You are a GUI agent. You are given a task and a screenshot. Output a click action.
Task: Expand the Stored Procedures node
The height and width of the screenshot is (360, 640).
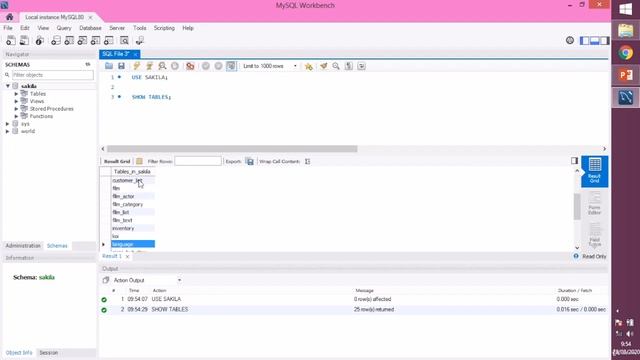click(16, 109)
